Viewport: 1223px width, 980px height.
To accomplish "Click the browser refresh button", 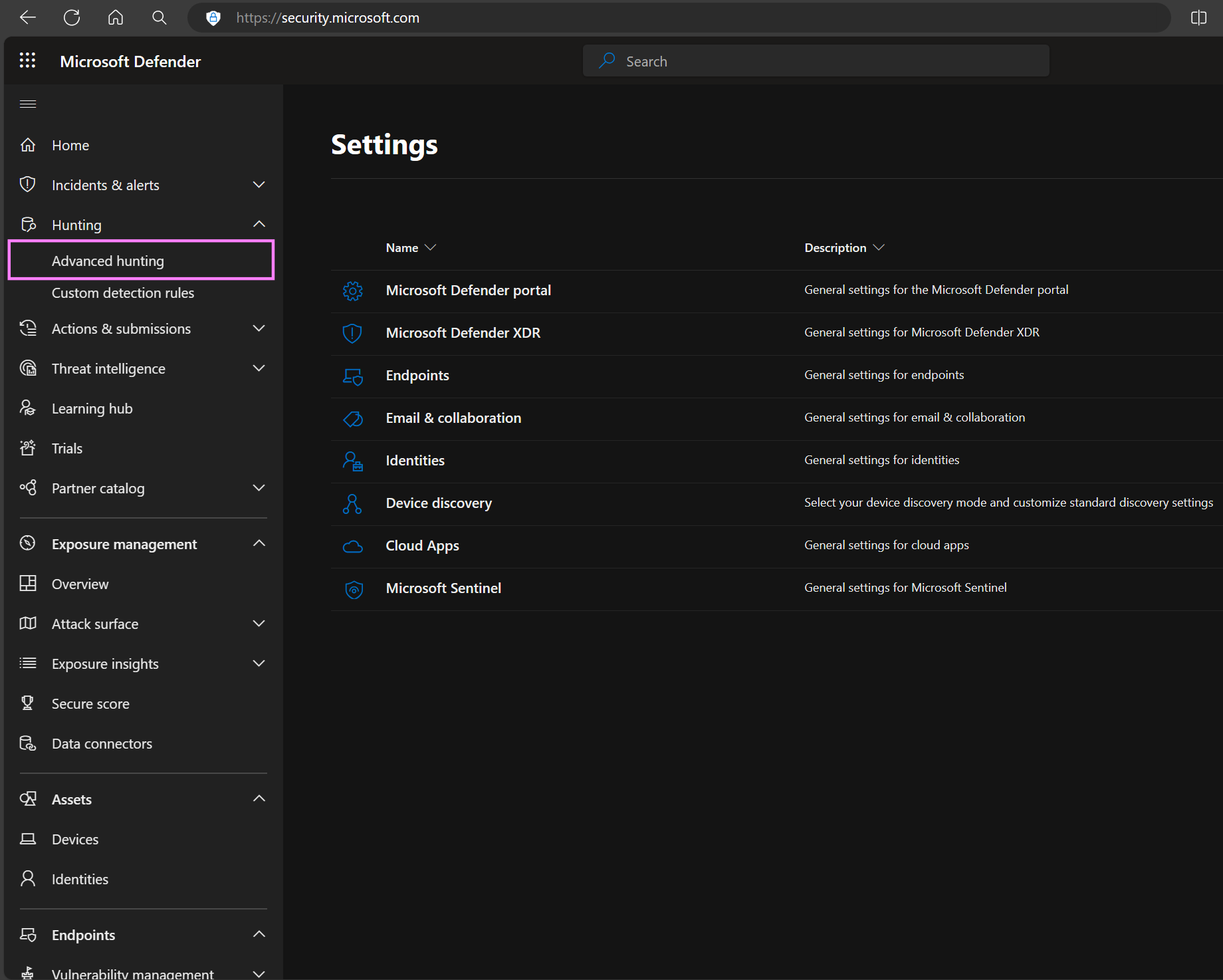I will click(72, 18).
